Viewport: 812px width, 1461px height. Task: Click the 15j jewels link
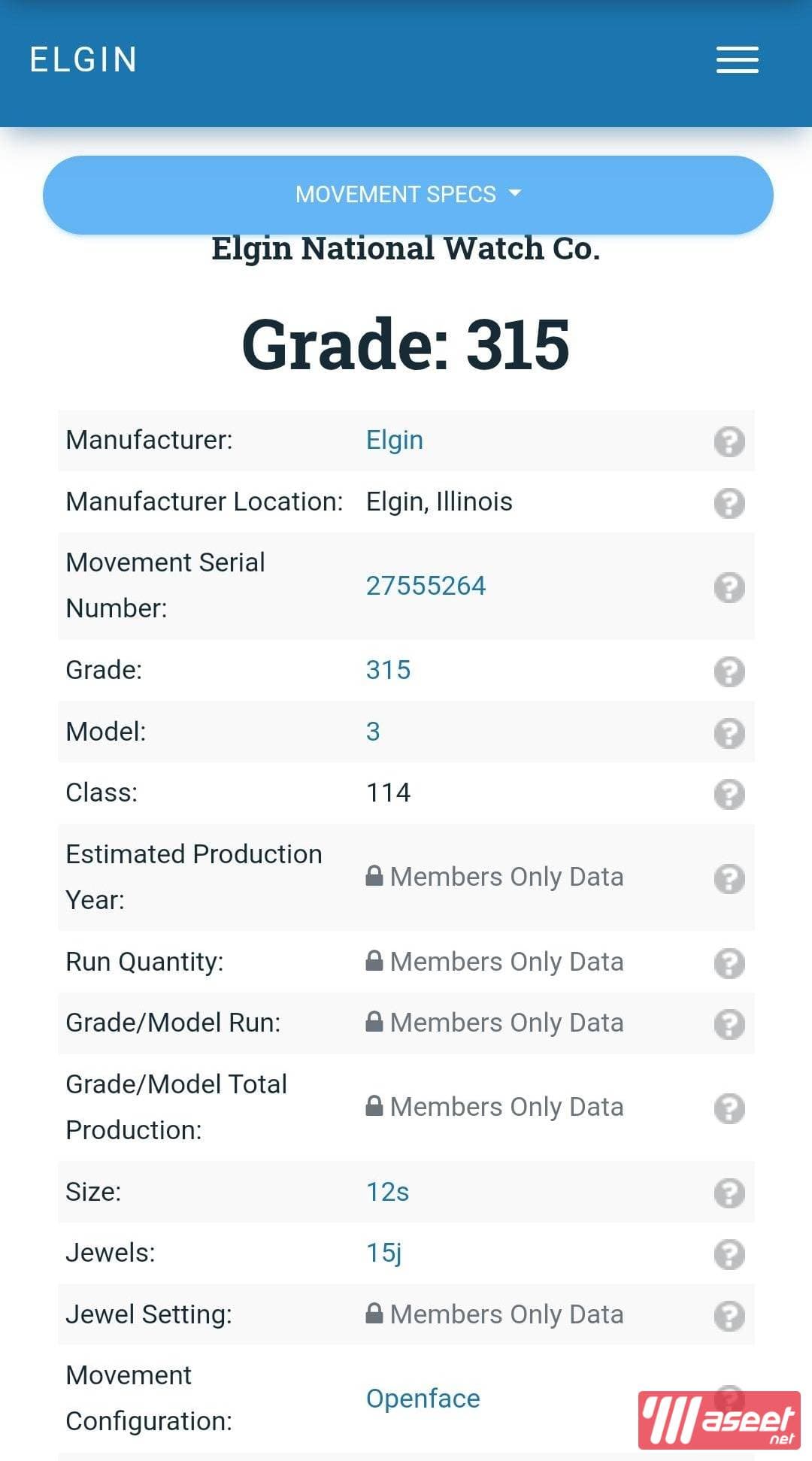383,1253
